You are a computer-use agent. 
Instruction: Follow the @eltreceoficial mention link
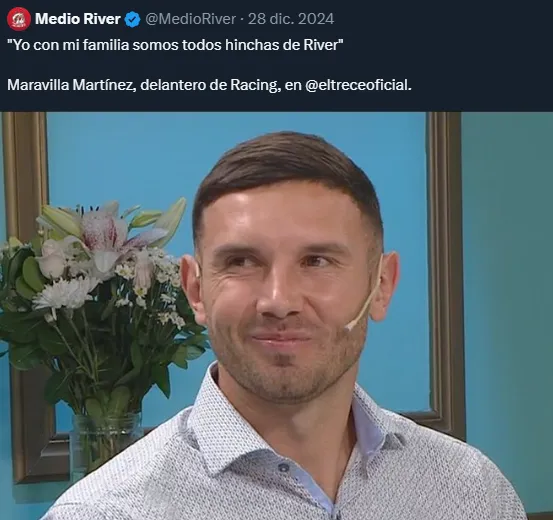358,85
